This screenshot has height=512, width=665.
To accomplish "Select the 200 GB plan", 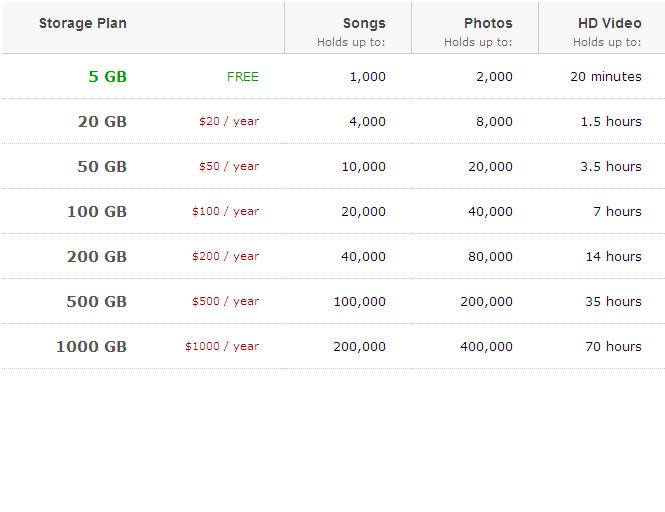I will pyautogui.click(x=97, y=257).
